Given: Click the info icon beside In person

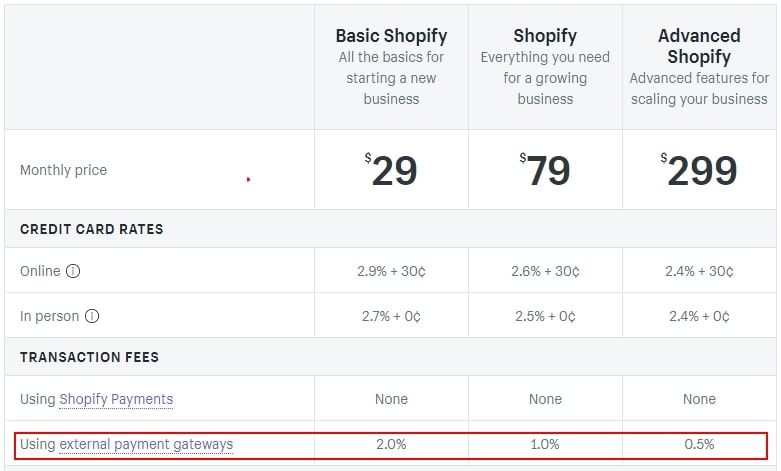Looking at the screenshot, I should pyautogui.click(x=92, y=316).
